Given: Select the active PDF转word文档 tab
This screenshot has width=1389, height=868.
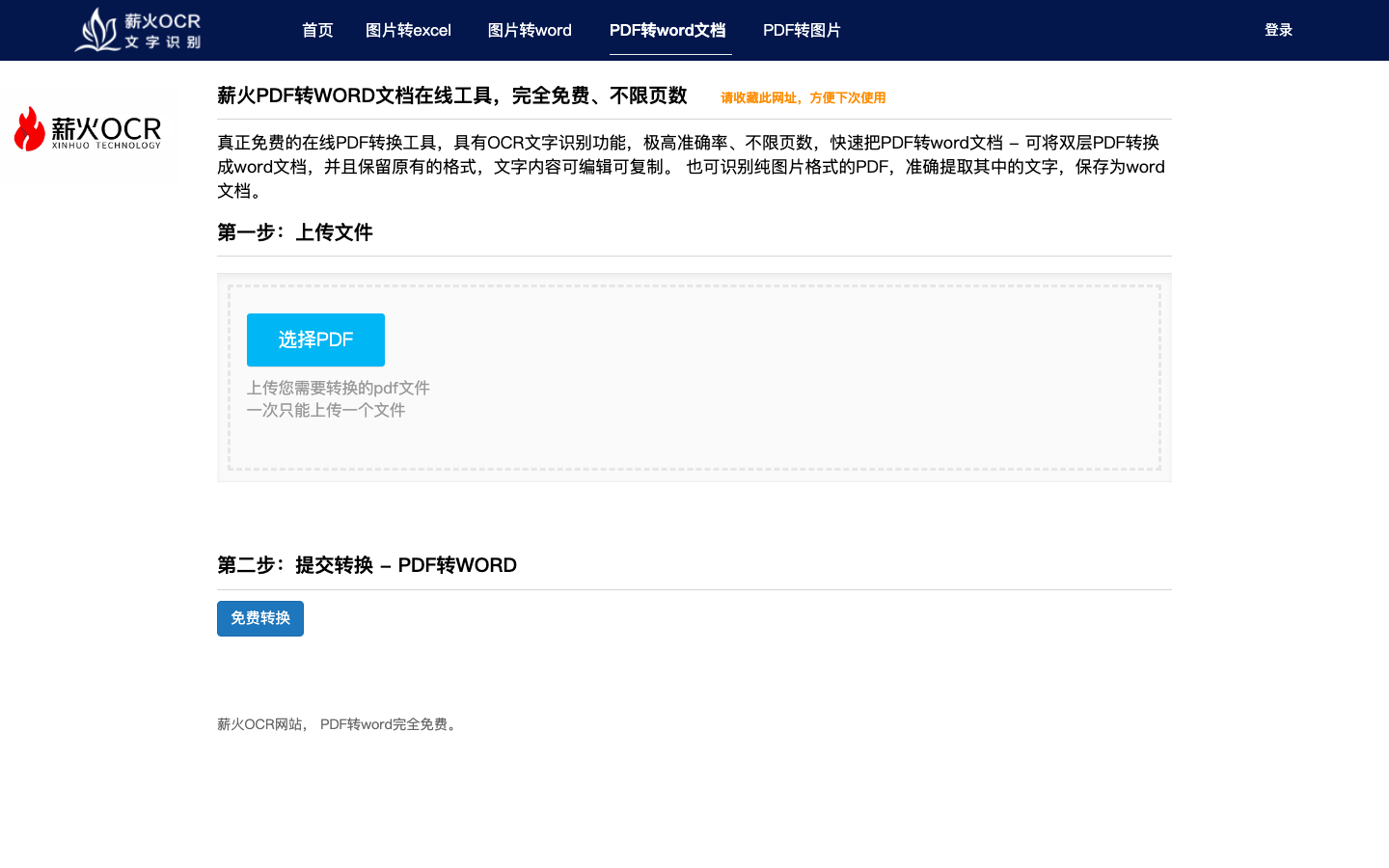Looking at the screenshot, I should point(669,30).
